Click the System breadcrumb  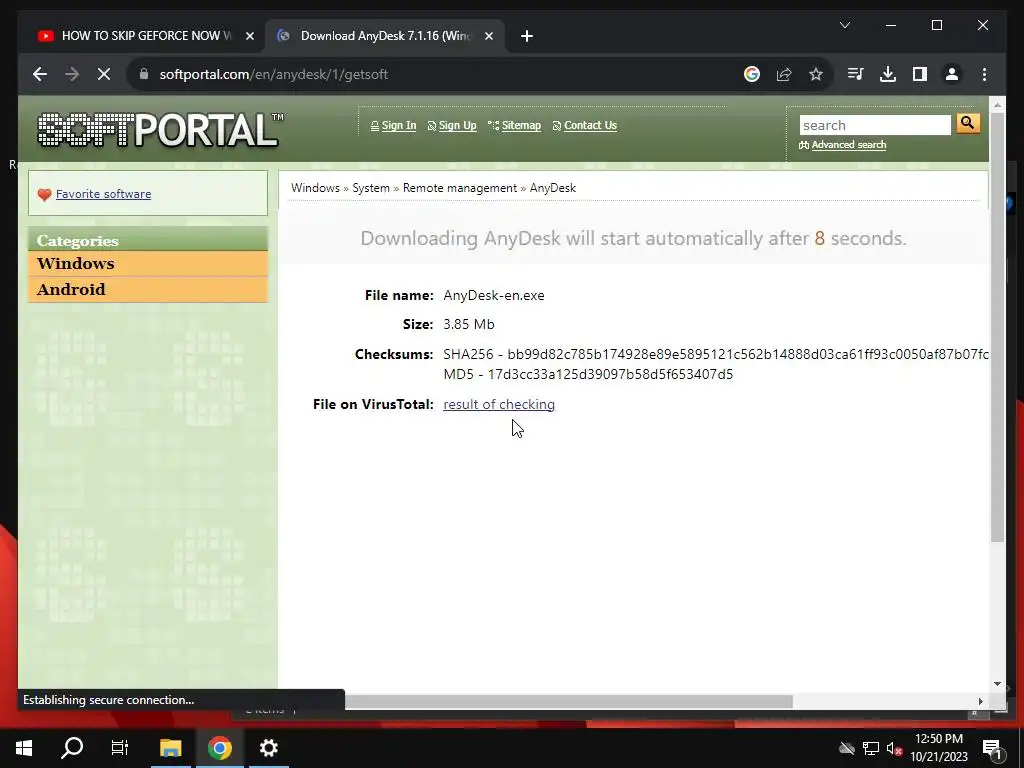coord(371,188)
